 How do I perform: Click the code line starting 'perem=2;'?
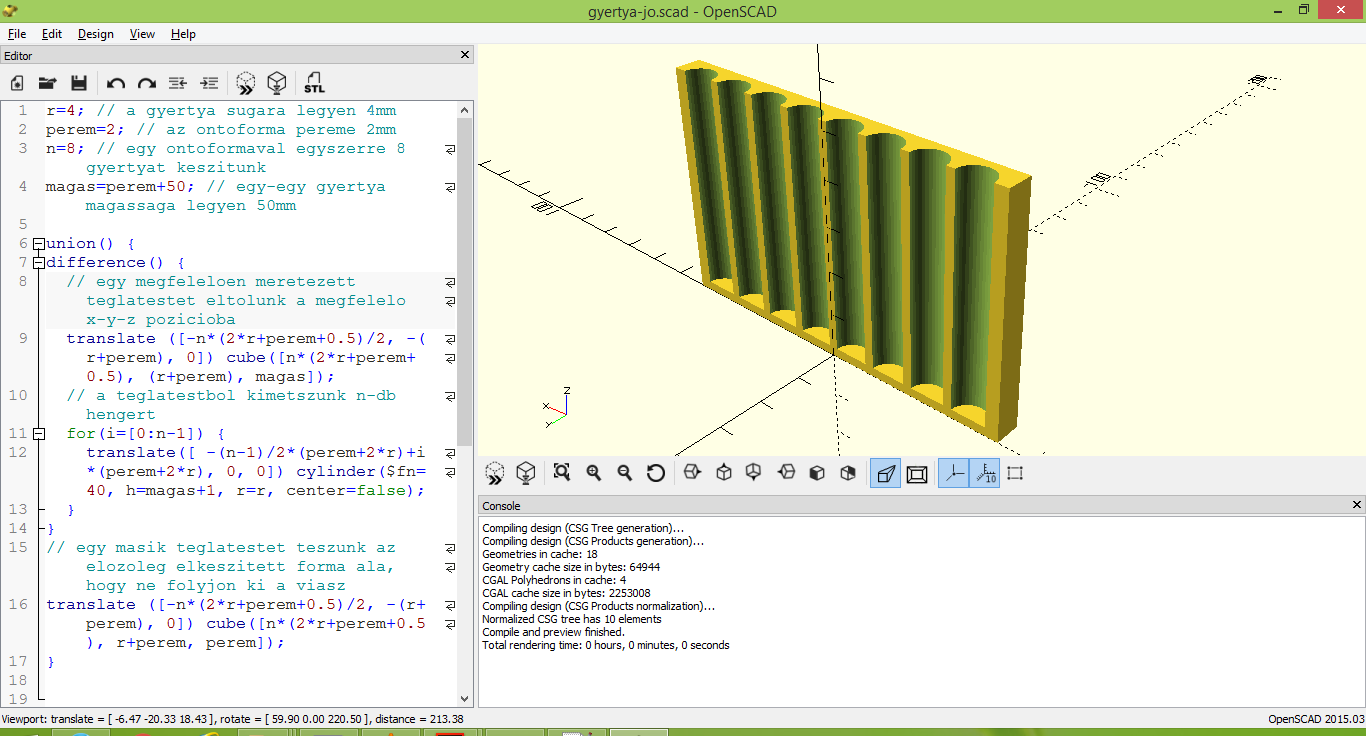tap(221, 130)
